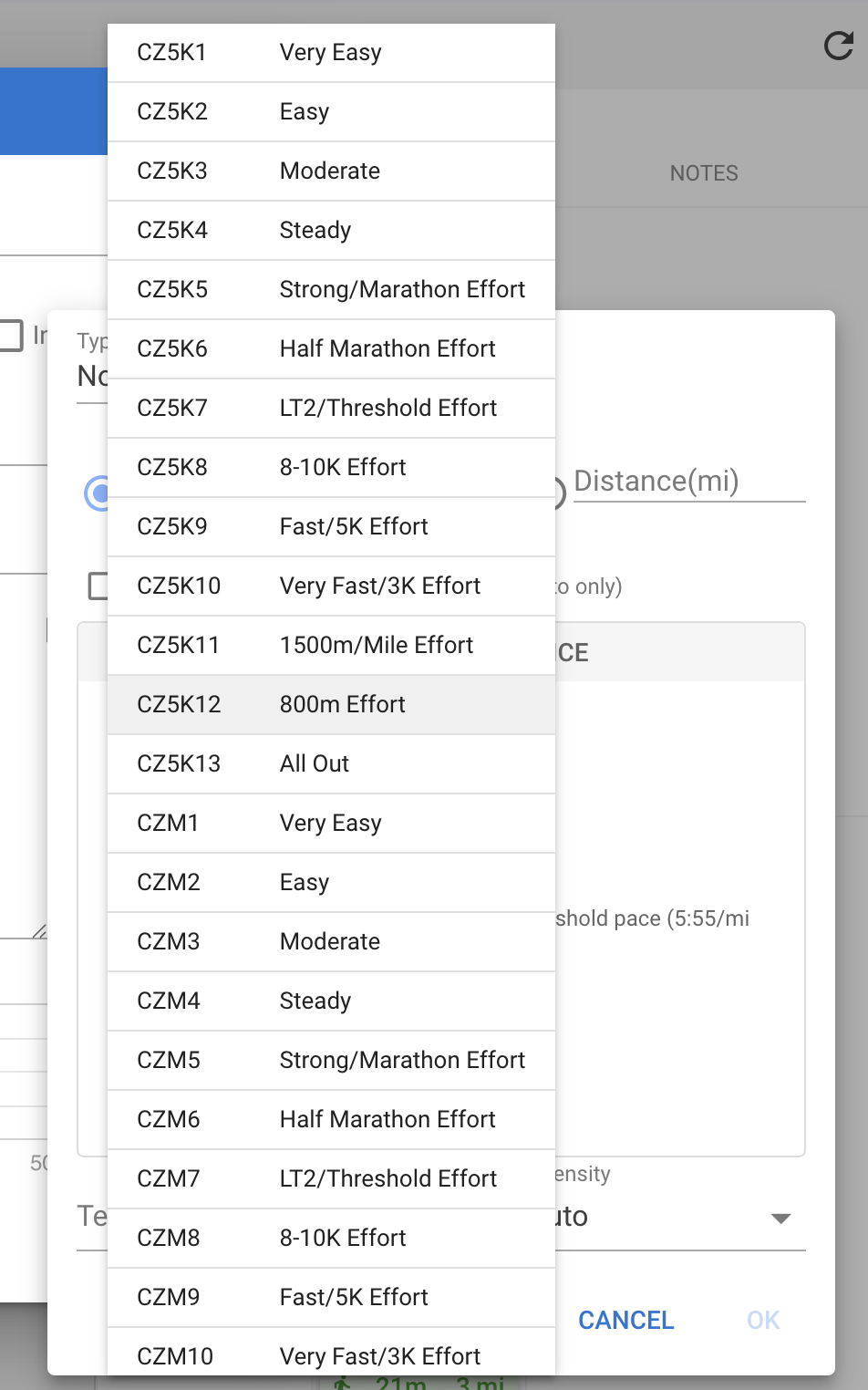Pick CZM9 Fast/5K Effort zone
868x1390 pixels.
click(x=331, y=1298)
